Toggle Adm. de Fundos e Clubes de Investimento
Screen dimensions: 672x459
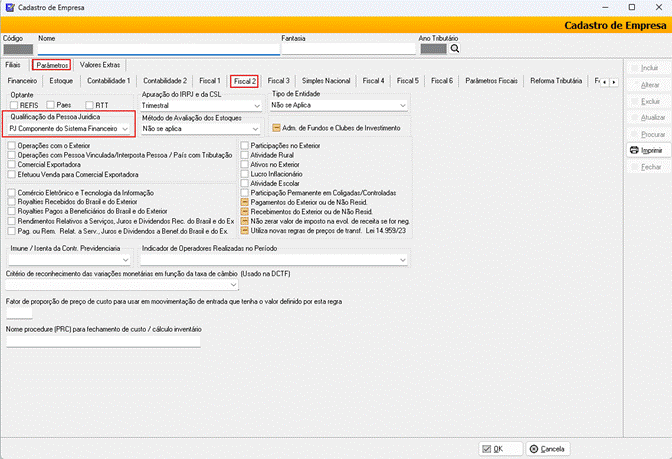pyautogui.click(x=276, y=128)
